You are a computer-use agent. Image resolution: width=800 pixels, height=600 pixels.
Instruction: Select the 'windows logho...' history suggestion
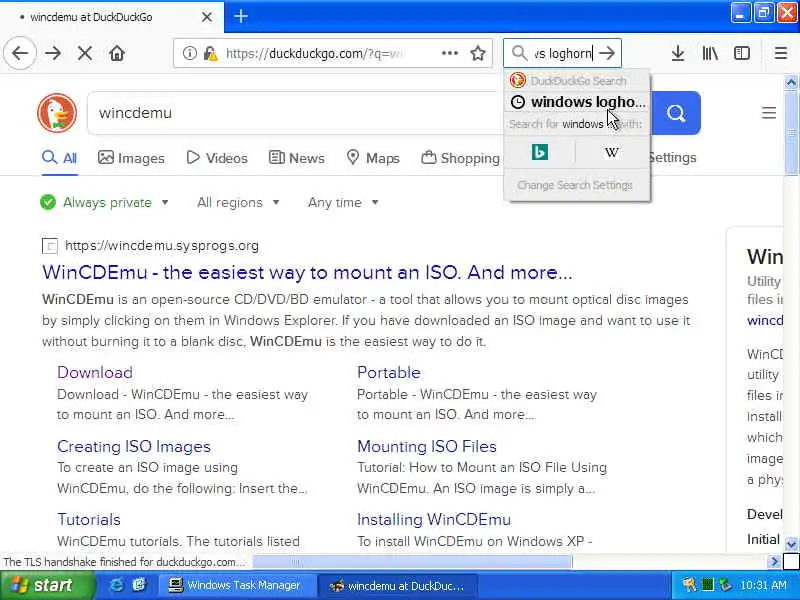point(578,102)
